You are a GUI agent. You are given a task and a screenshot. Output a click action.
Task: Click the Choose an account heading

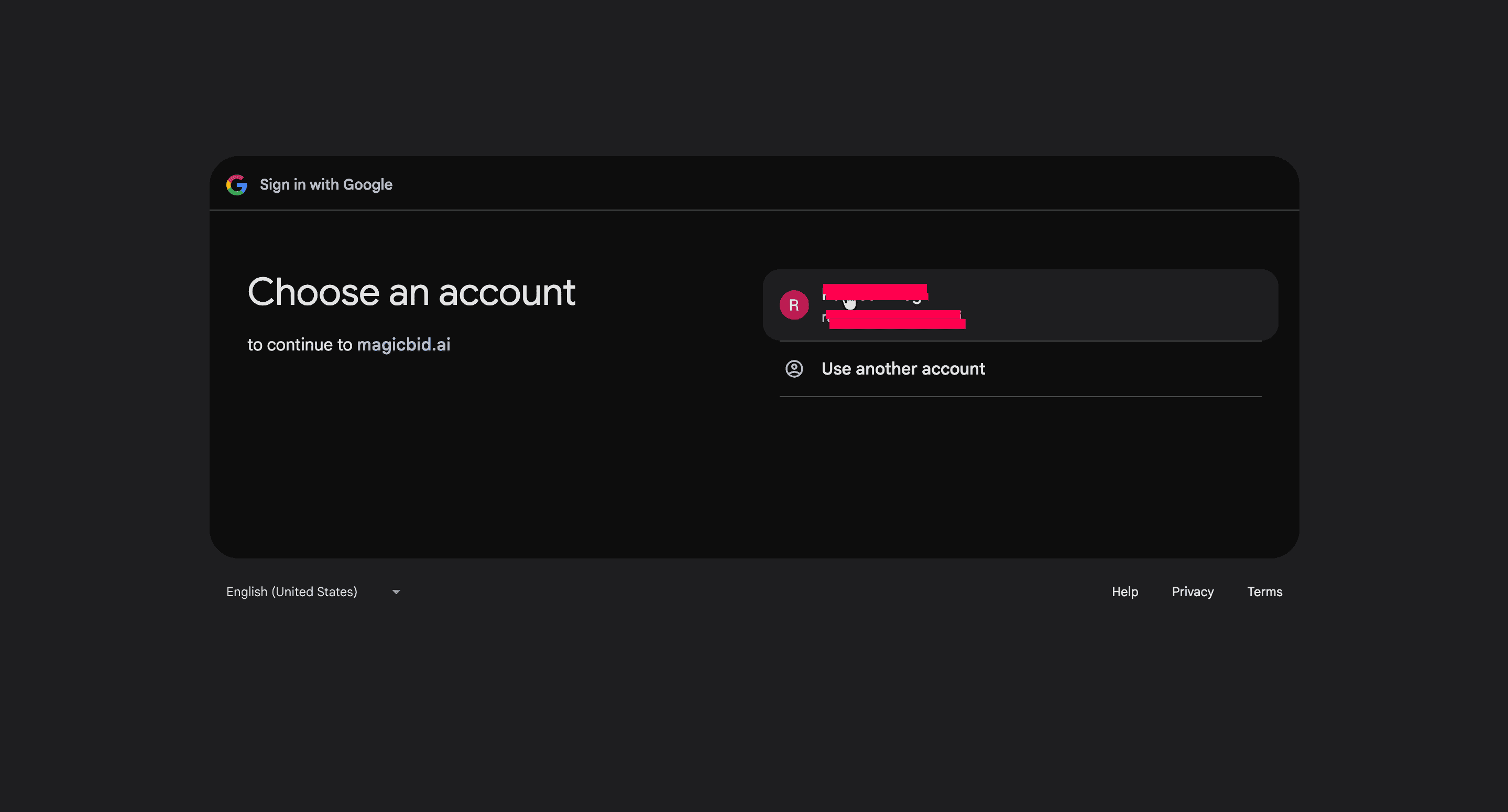pos(411,292)
